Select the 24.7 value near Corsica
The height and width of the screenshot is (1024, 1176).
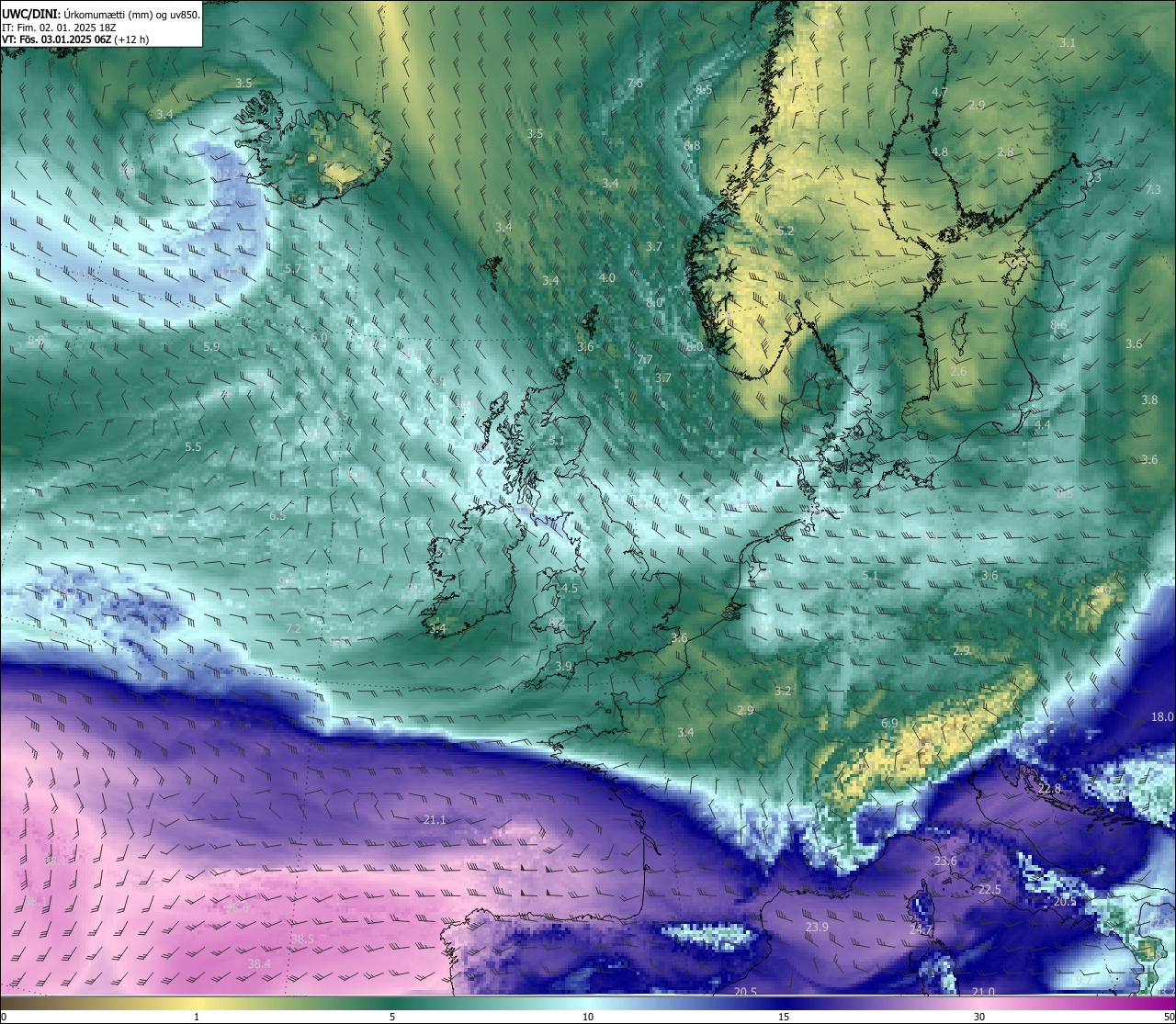pyautogui.click(x=921, y=930)
